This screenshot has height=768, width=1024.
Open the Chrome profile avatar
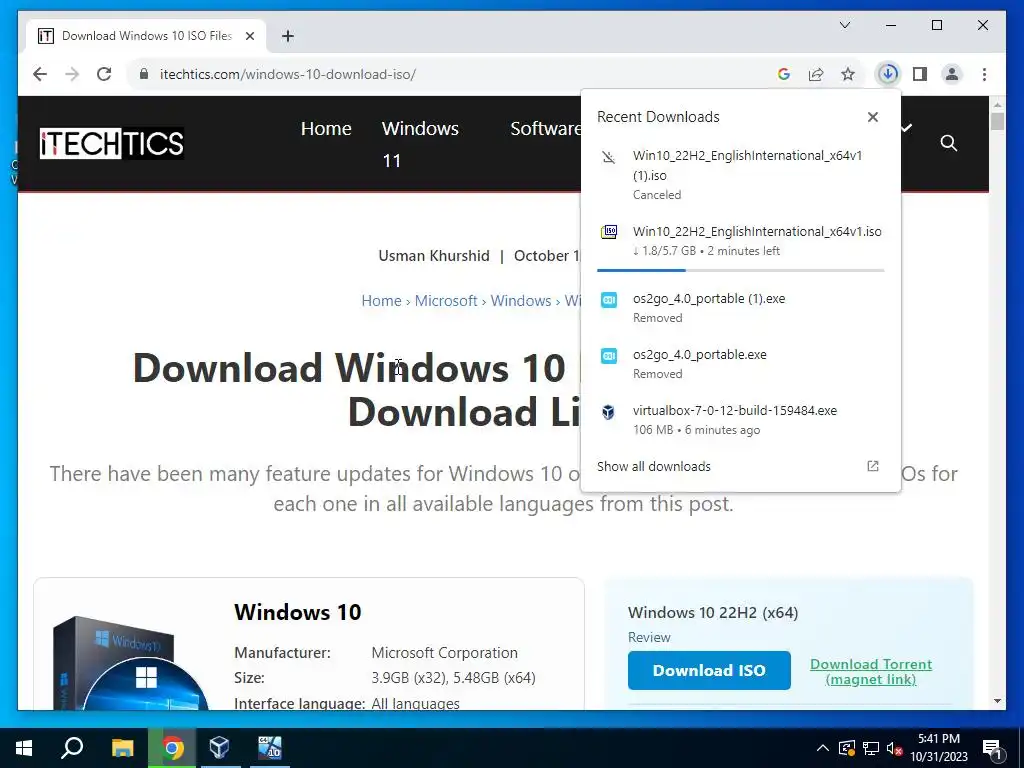pyautogui.click(x=952, y=74)
